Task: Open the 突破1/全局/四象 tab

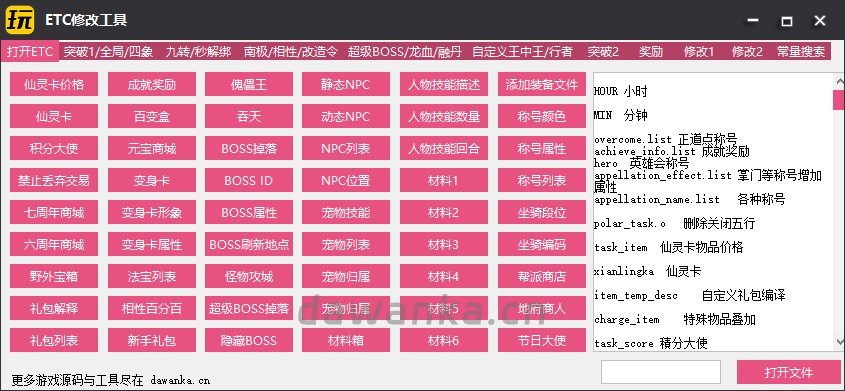Action: click(x=108, y=52)
